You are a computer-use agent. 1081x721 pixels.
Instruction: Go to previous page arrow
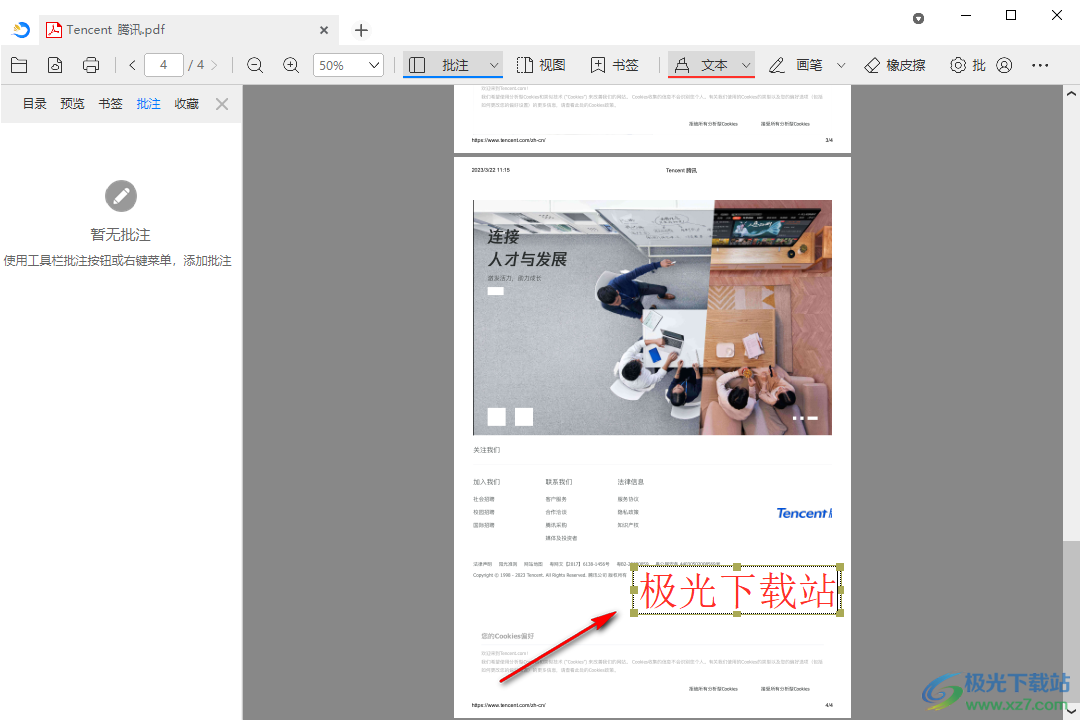click(132, 65)
